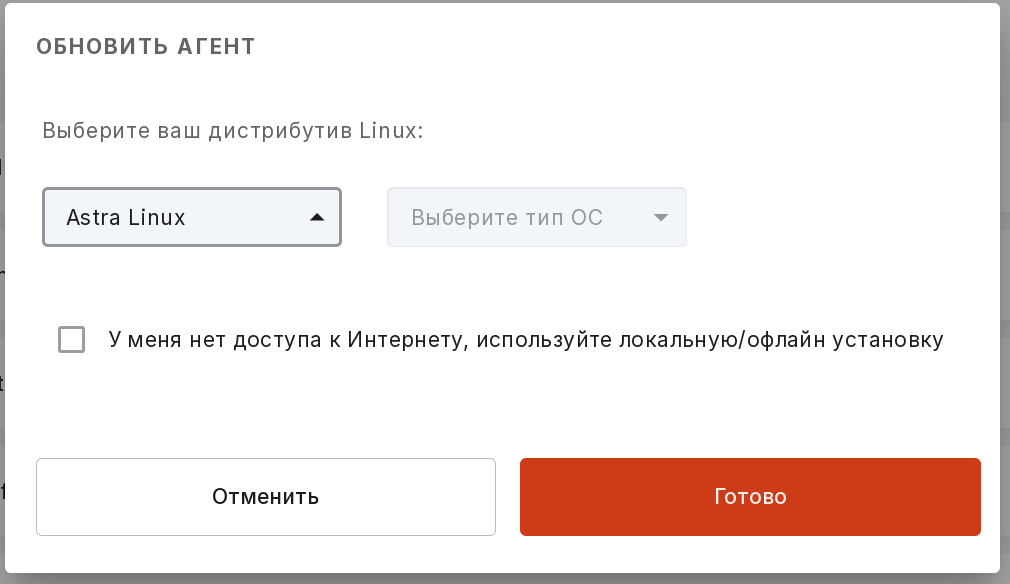
Task: Click the up arrow in Astra Linux dropdown
Action: pyautogui.click(x=316, y=218)
